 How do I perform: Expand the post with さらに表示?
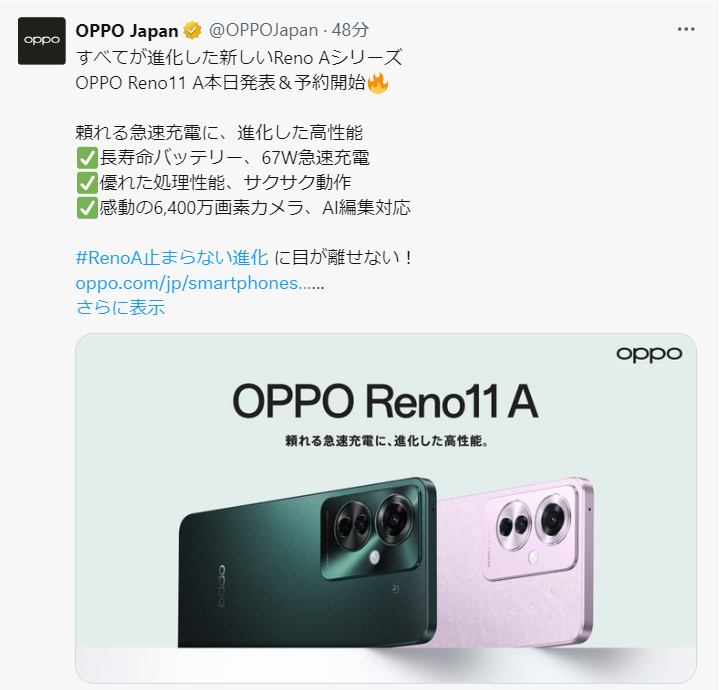[x=120, y=307]
